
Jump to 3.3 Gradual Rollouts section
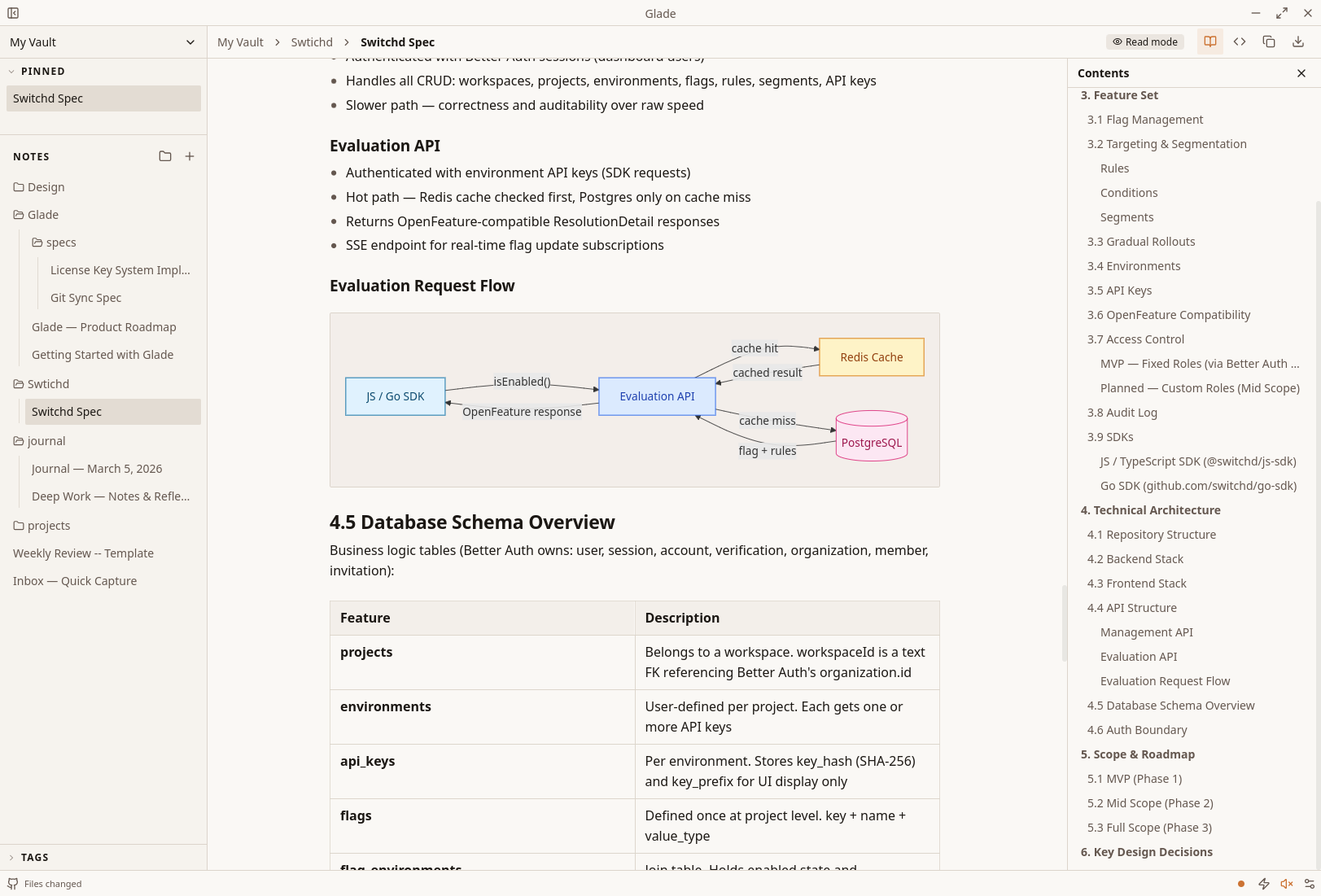1141,242
